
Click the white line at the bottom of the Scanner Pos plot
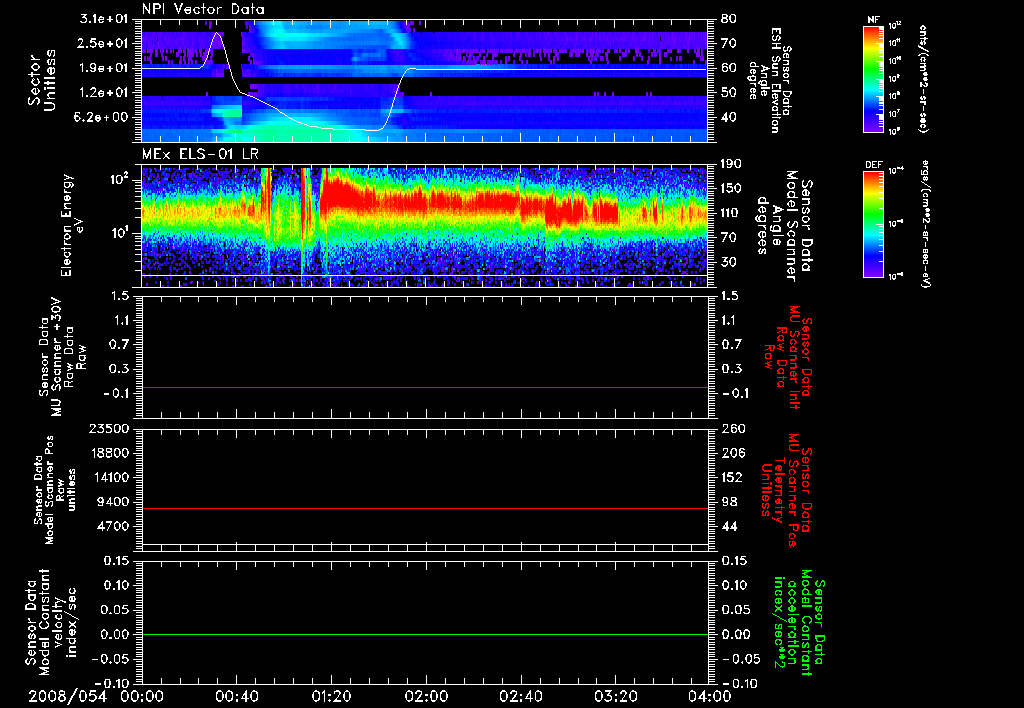(x=425, y=543)
